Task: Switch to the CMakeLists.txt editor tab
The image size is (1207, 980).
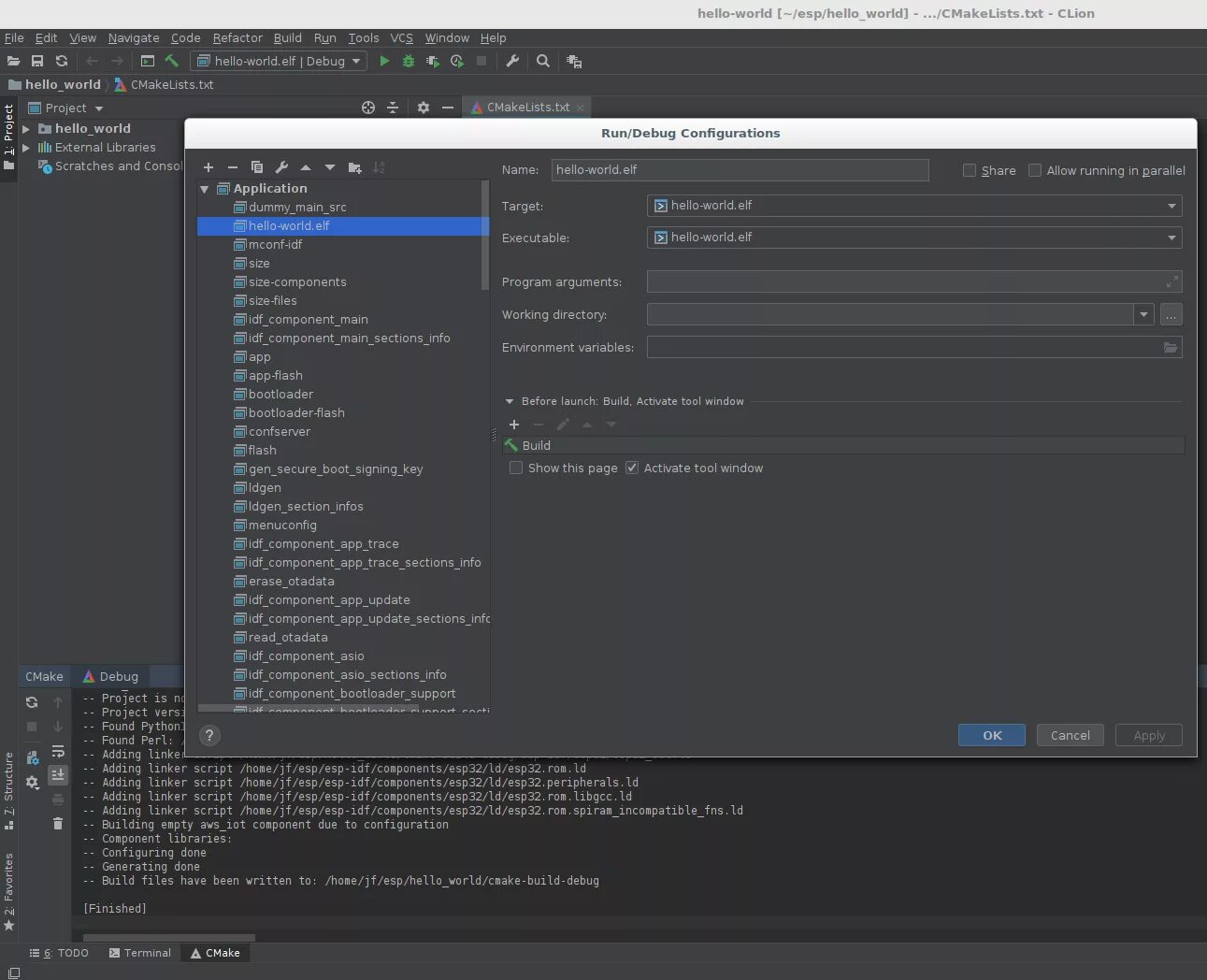Action: 527,108
